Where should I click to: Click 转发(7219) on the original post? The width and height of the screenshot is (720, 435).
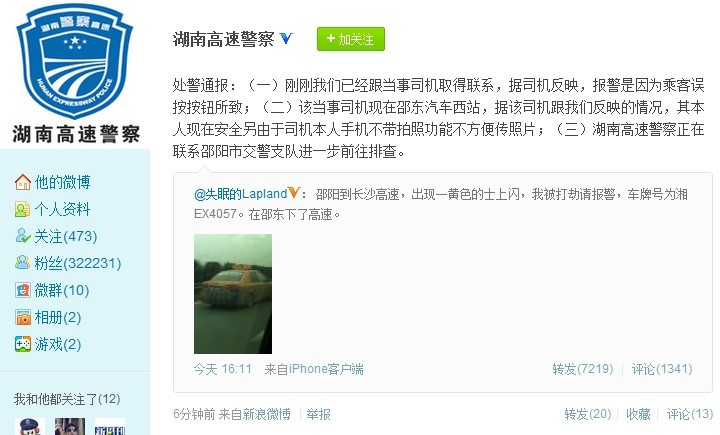tap(583, 369)
